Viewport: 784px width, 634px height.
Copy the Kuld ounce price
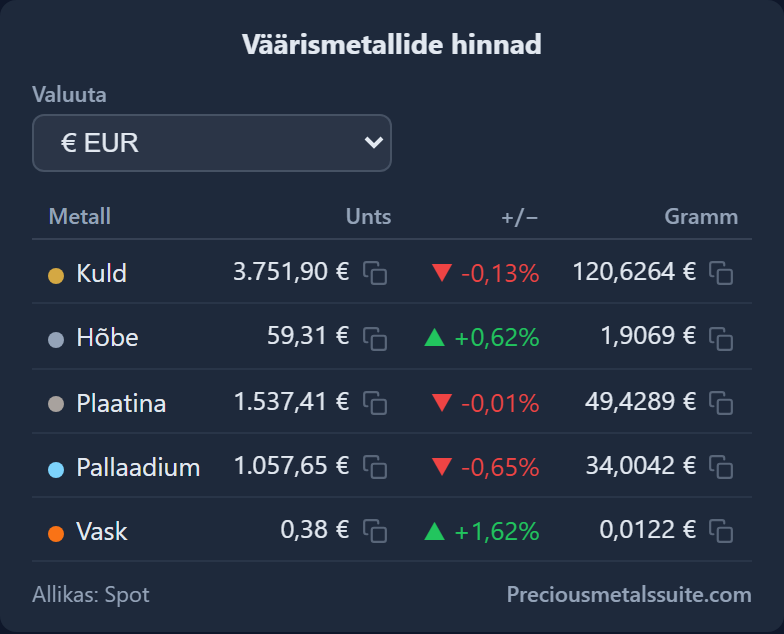[x=375, y=273]
